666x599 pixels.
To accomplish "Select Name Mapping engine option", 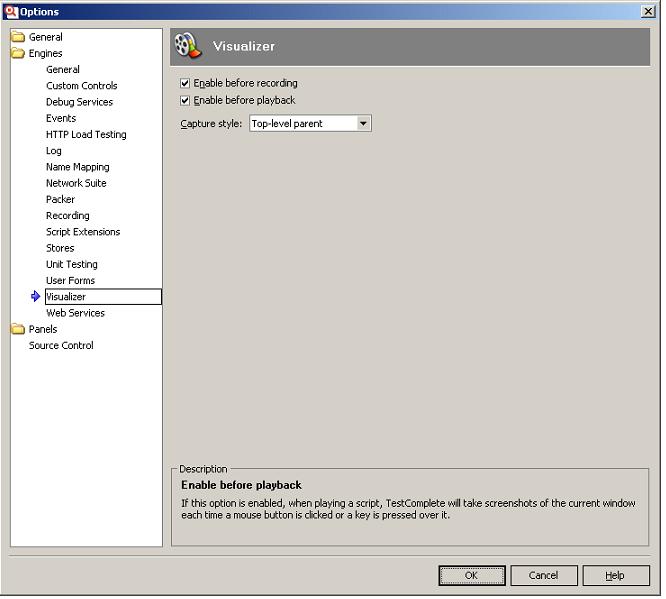I will [x=77, y=167].
